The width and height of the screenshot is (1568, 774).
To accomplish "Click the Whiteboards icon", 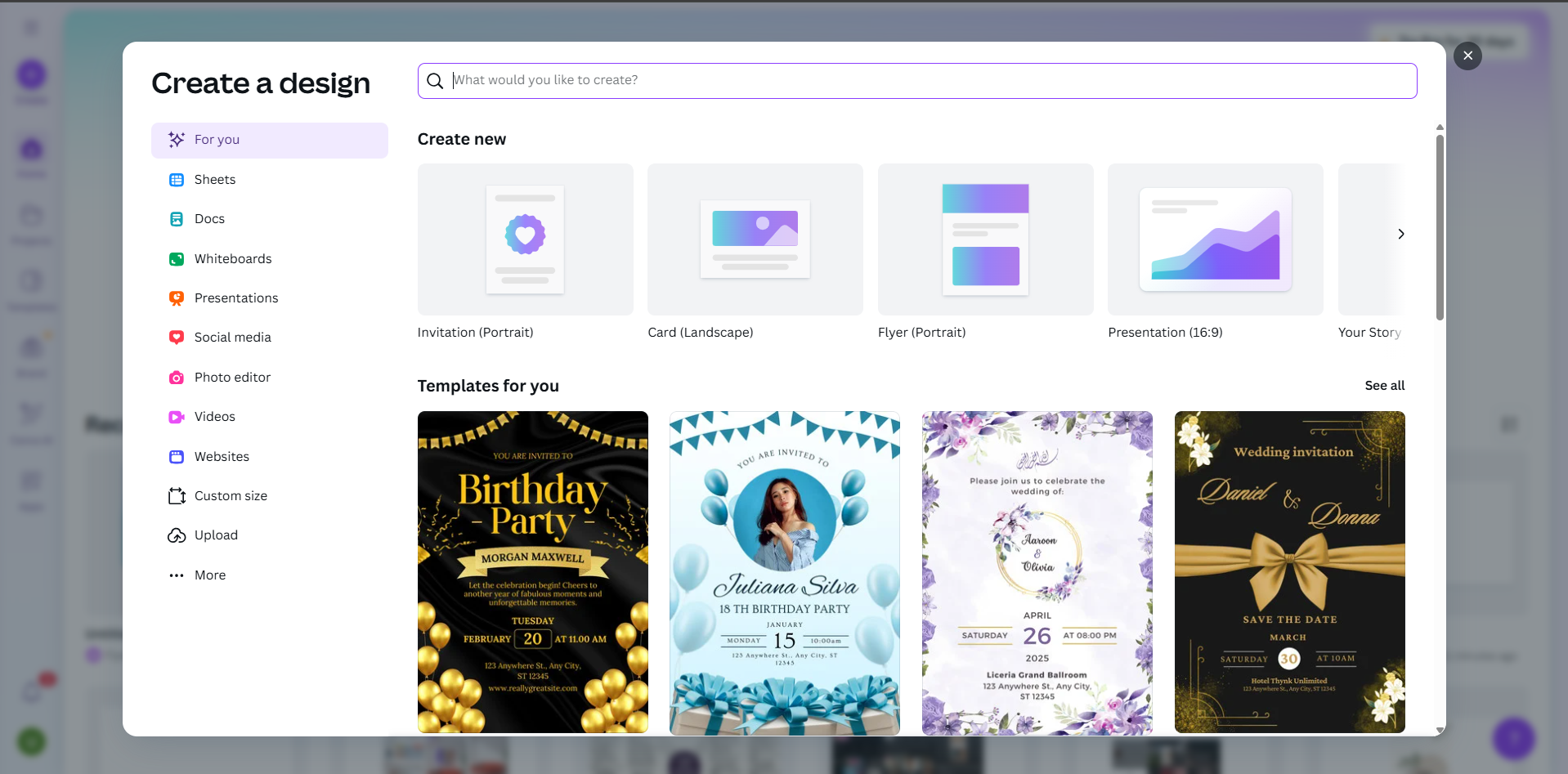I will [x=177, y=258].
